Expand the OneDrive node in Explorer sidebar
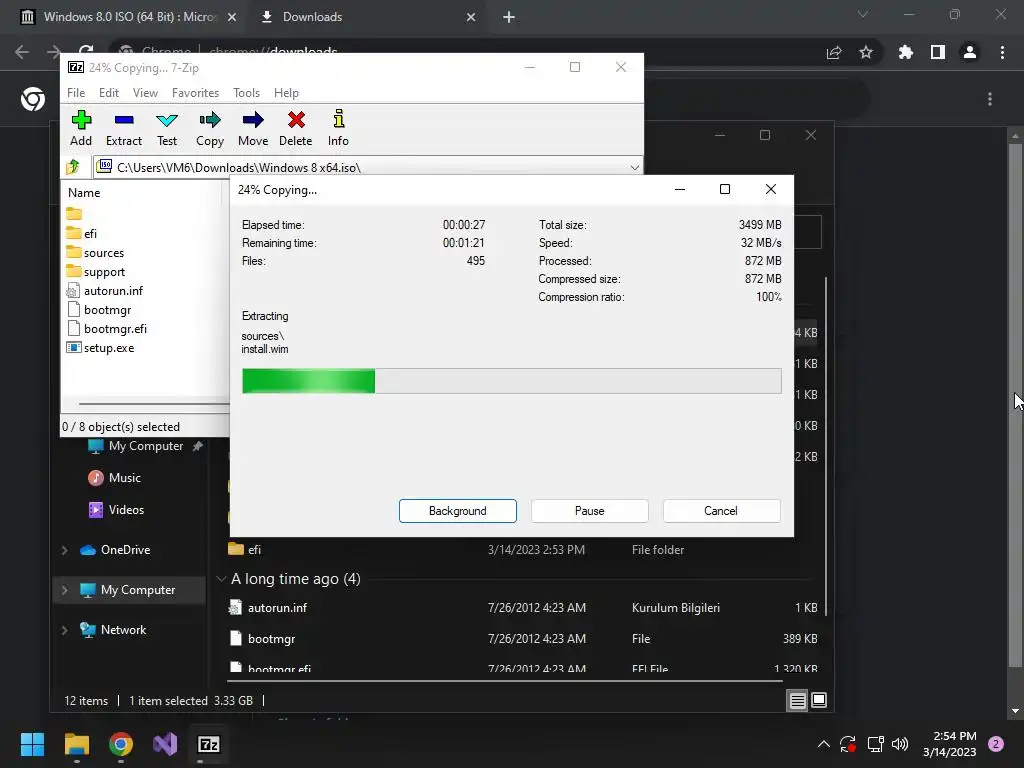This screenshot has height=768, width=1024. pos(64,550)
